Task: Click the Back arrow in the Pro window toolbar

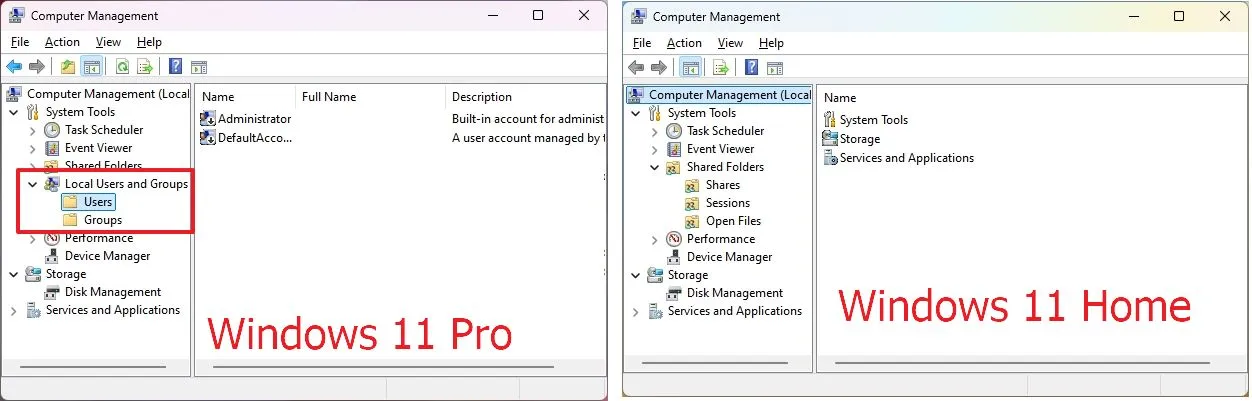Action: tap(14, 67)
